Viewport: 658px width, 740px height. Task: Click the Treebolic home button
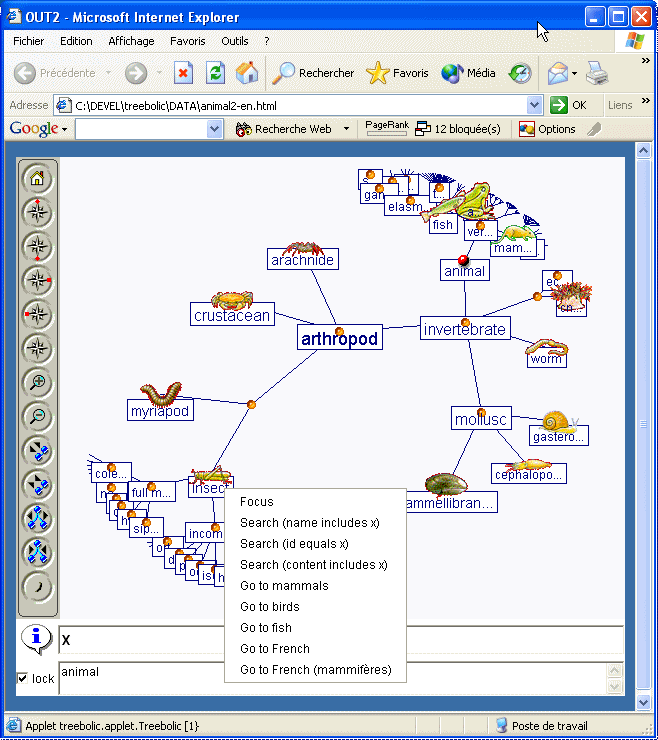pyautogui.click(x=37, y=178)
